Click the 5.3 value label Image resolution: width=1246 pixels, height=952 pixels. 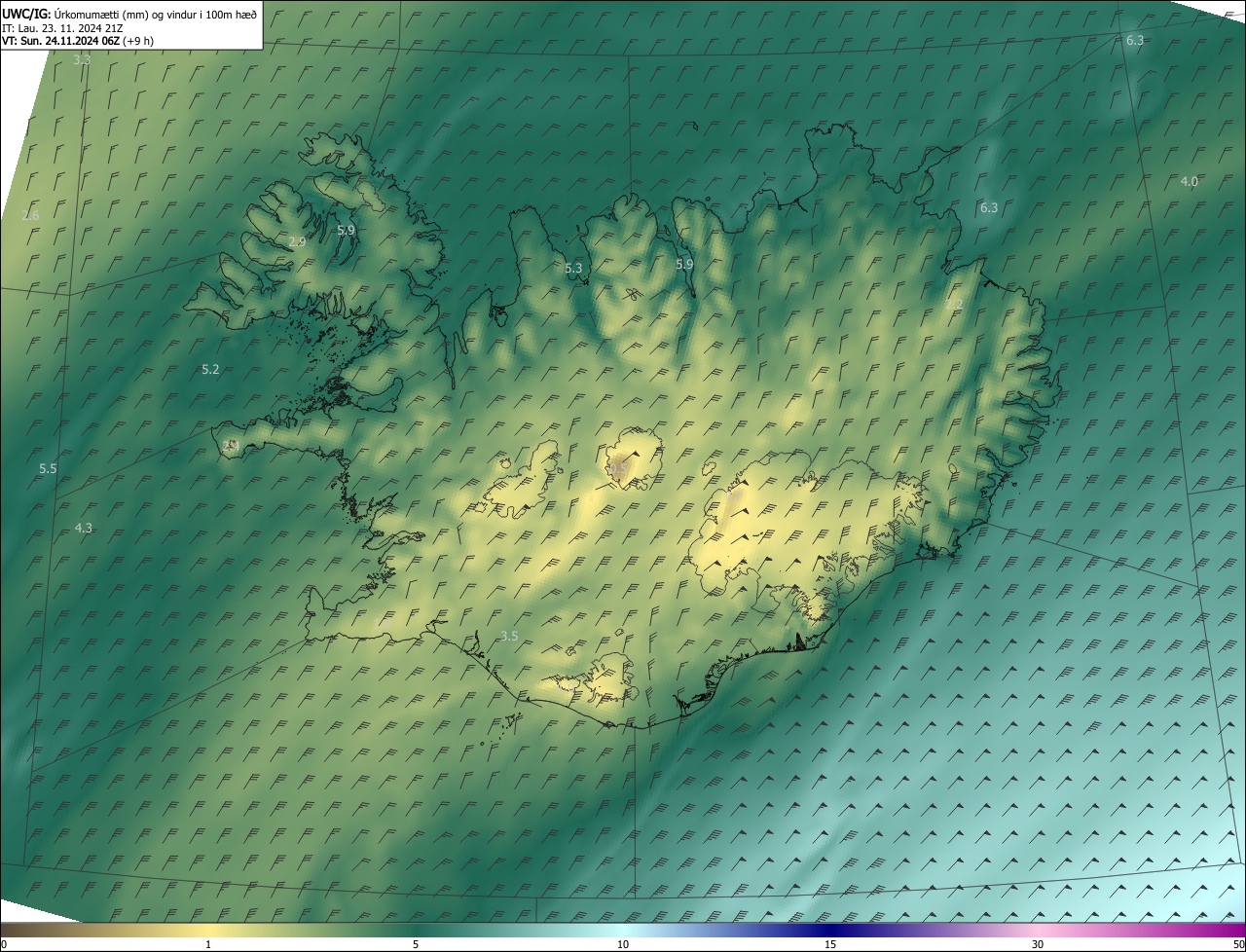tap(573, 268)
